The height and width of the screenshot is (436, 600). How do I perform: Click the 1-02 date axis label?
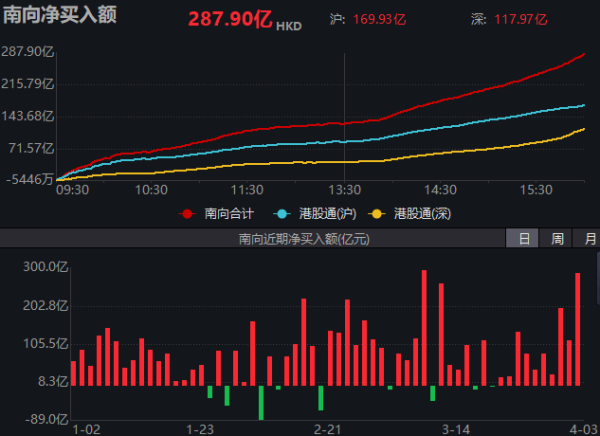[88, 428]
